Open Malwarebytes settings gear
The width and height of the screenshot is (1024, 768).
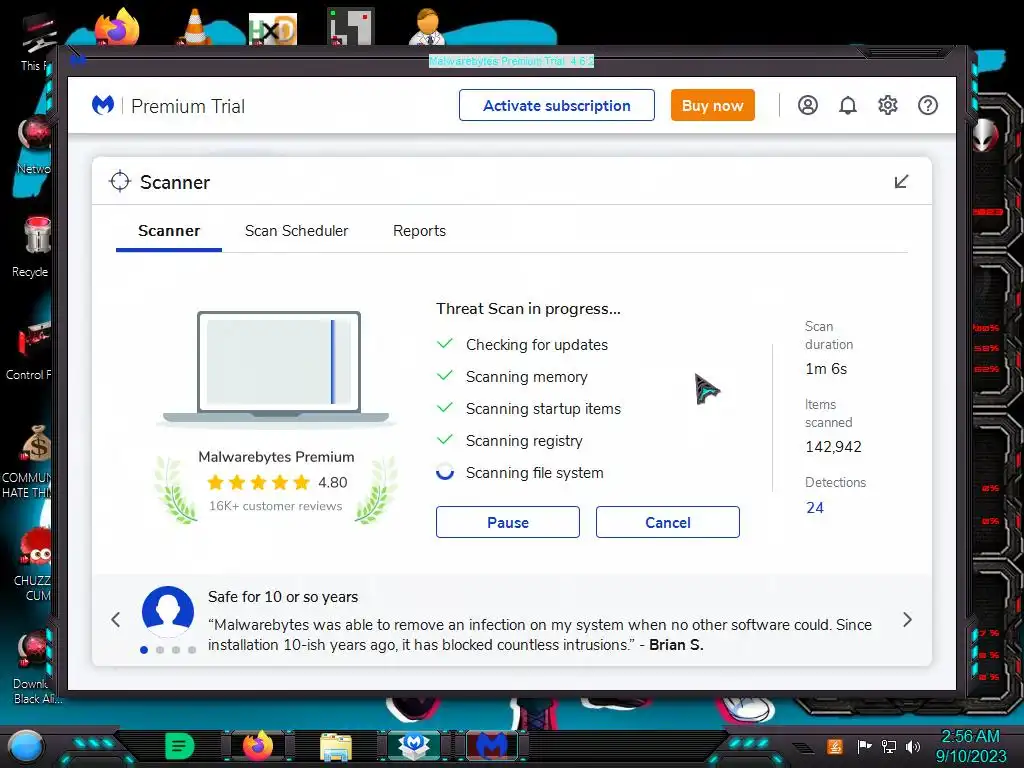888,105
